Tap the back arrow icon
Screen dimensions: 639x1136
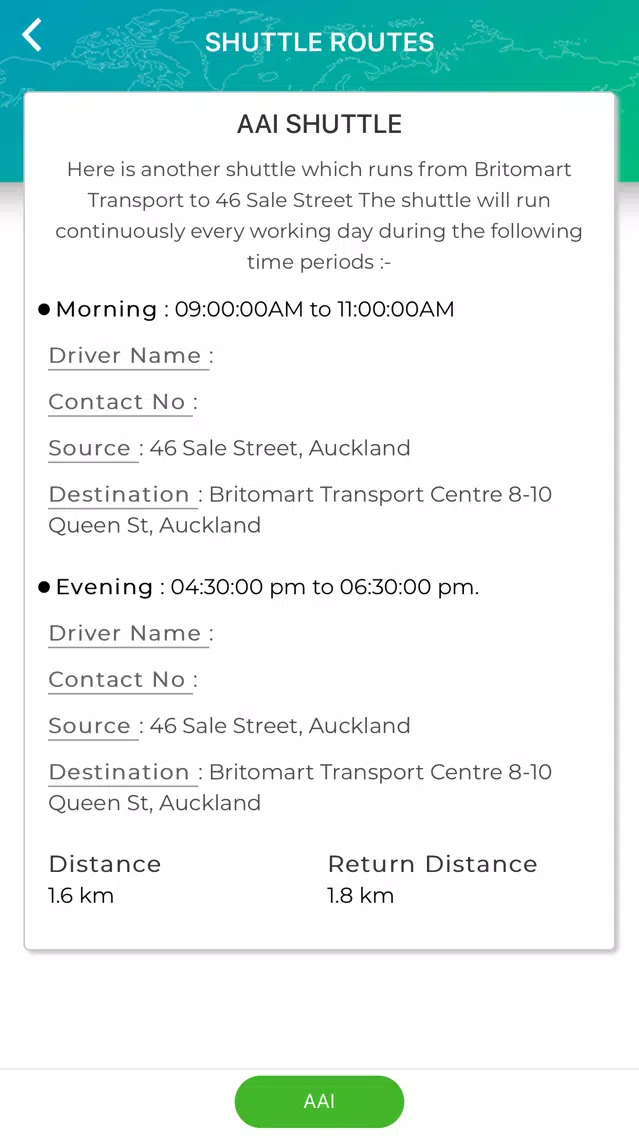pos(32,35)
